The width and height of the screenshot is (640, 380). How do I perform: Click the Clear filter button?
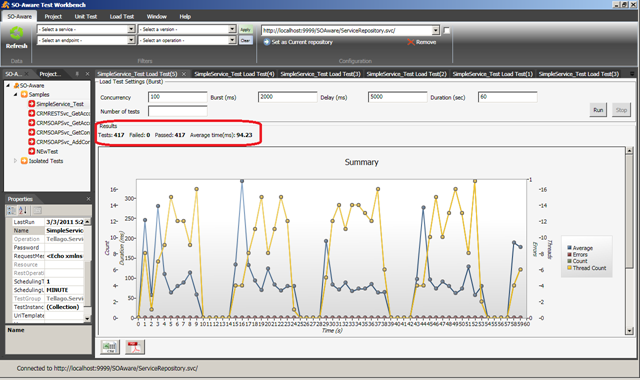tap(245, 40)
